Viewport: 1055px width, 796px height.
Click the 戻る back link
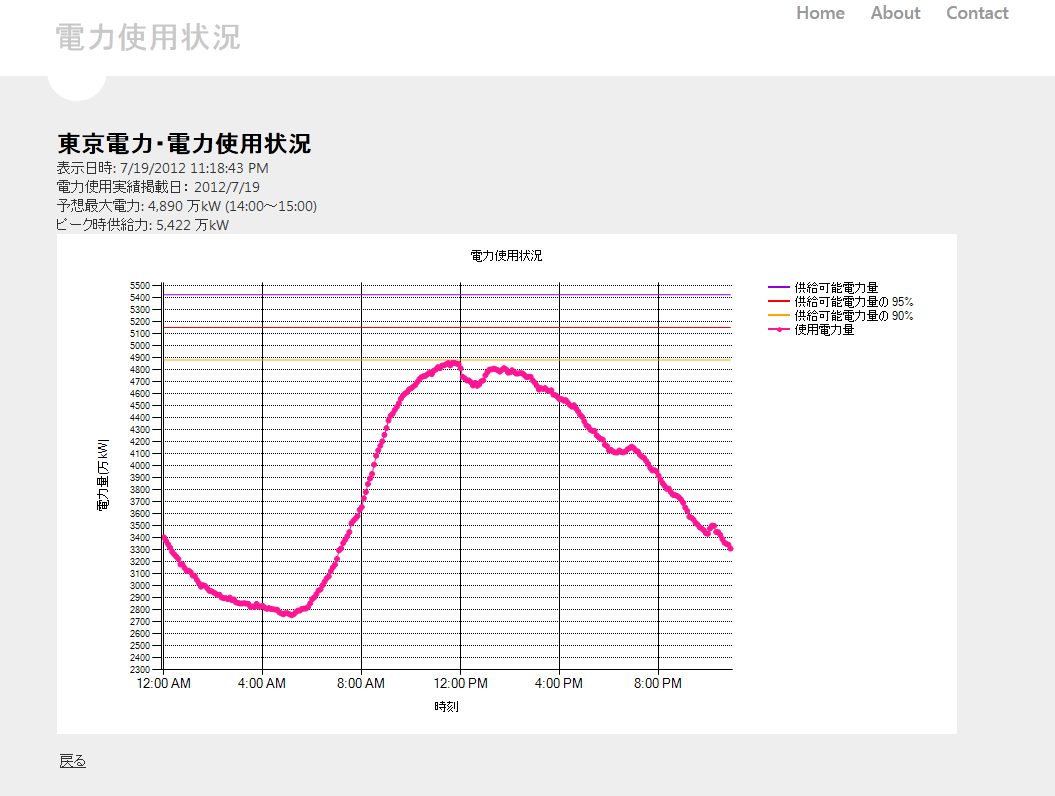click(x=73, y=761)
